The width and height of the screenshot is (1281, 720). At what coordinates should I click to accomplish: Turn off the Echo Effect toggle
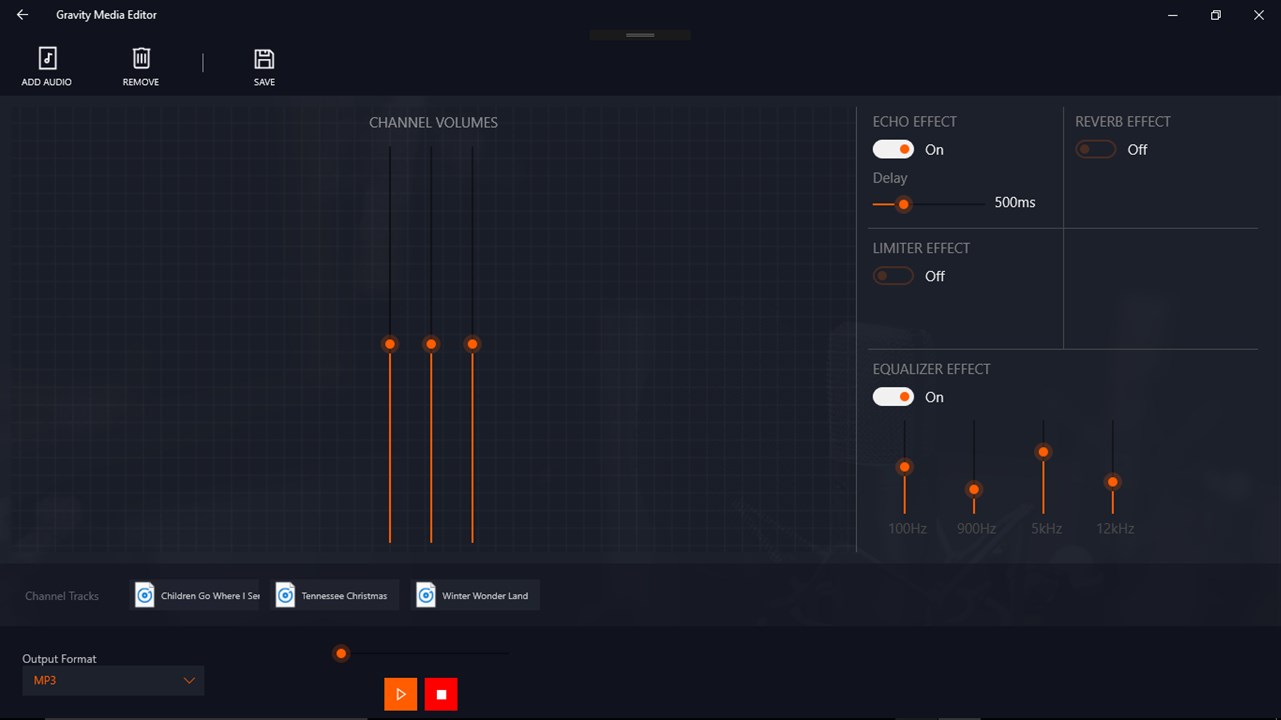coord(893,149)
